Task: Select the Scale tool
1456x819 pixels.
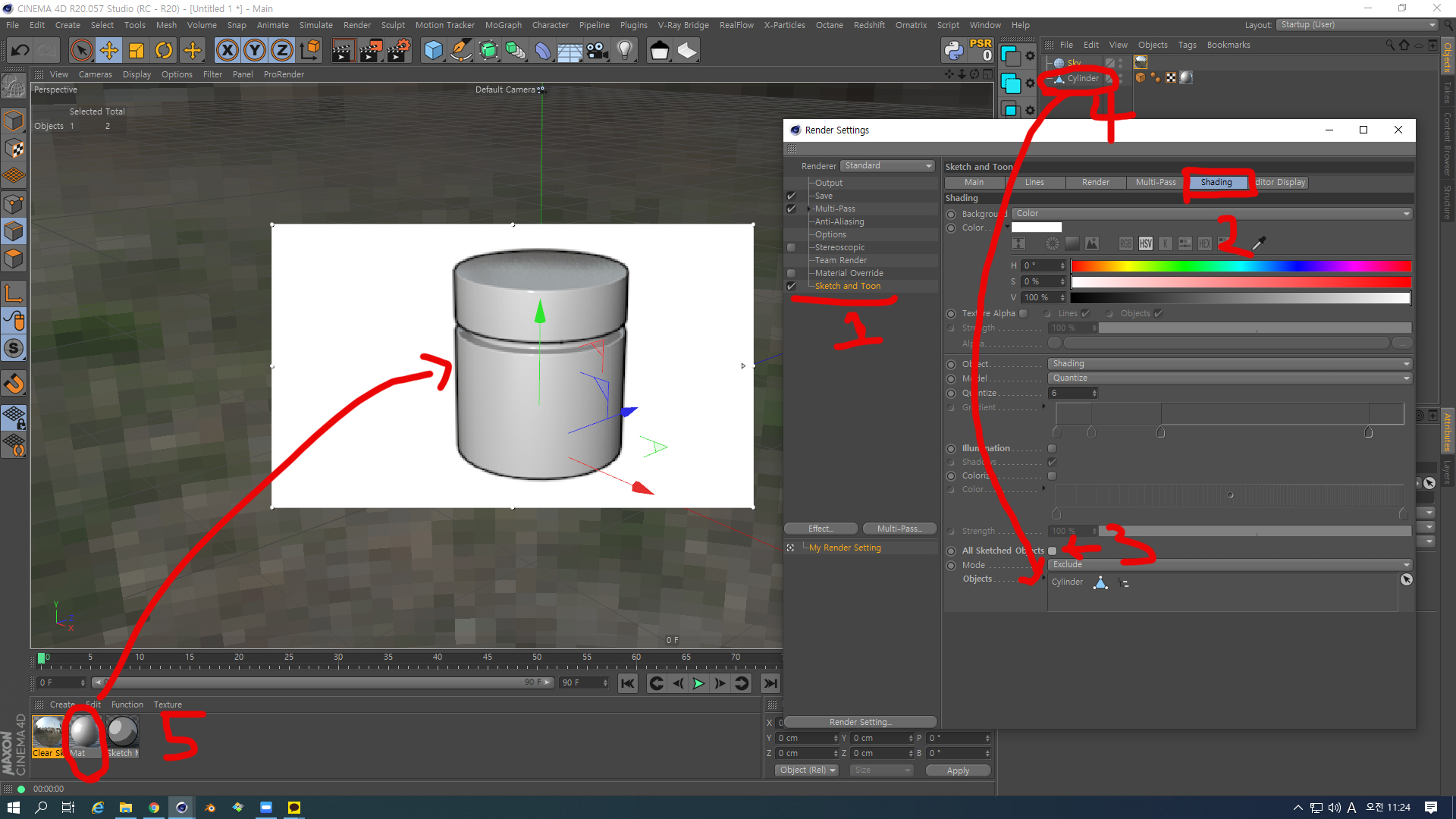Action: pos(136,51)
